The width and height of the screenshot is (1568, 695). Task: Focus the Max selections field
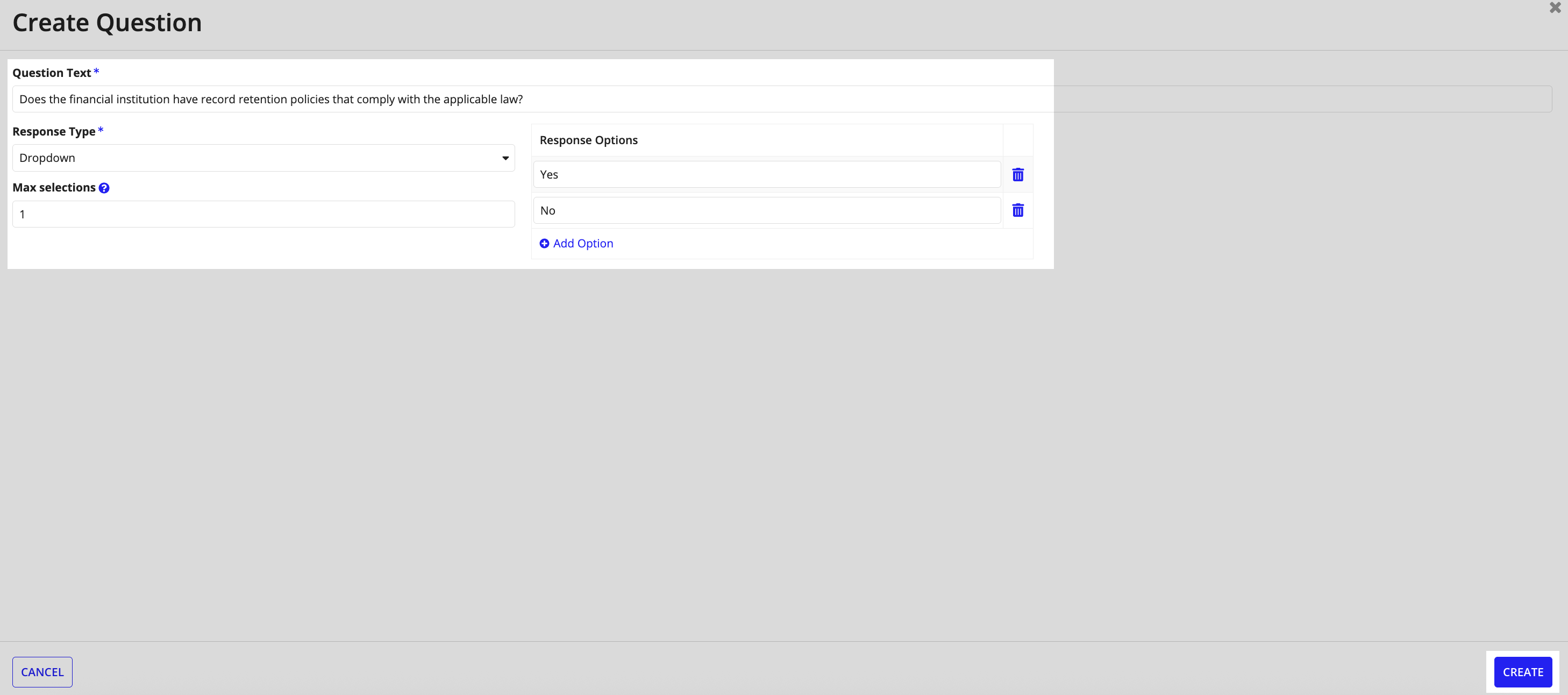coord(263,215)
